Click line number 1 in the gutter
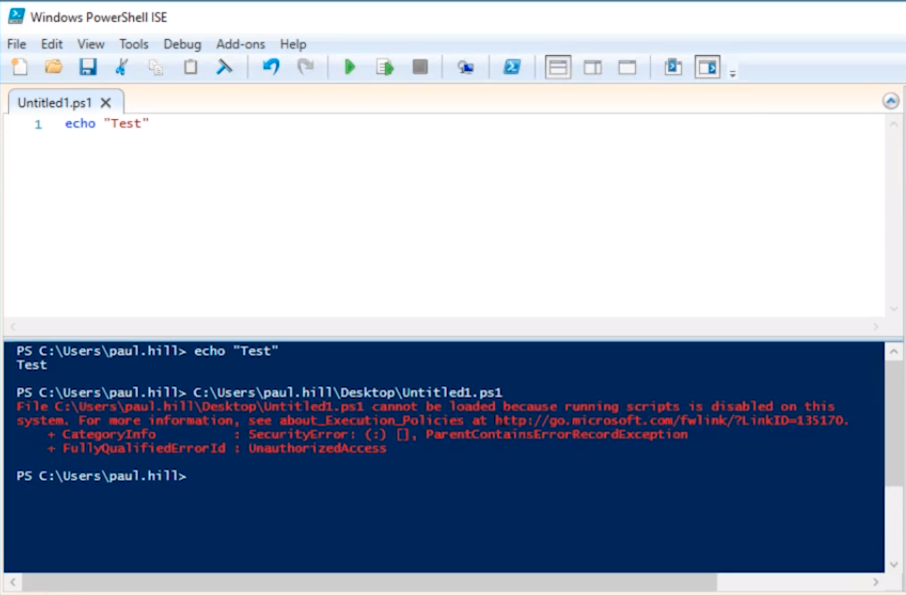The width and height of the screenshot is (906, 595). point(38,124)
